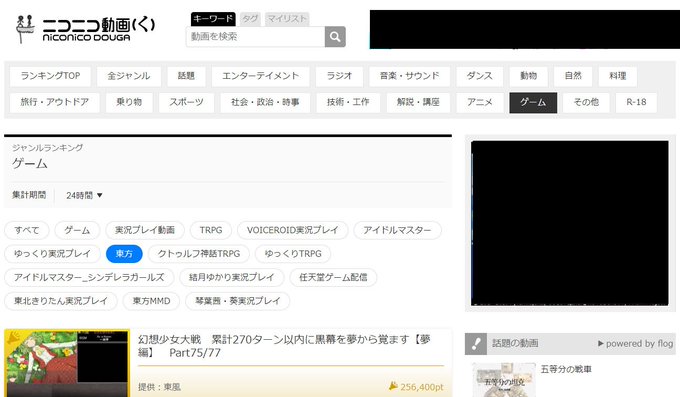Select the 東方MMD tag filter
Screen dimensions: 680x397
(151, 301)
